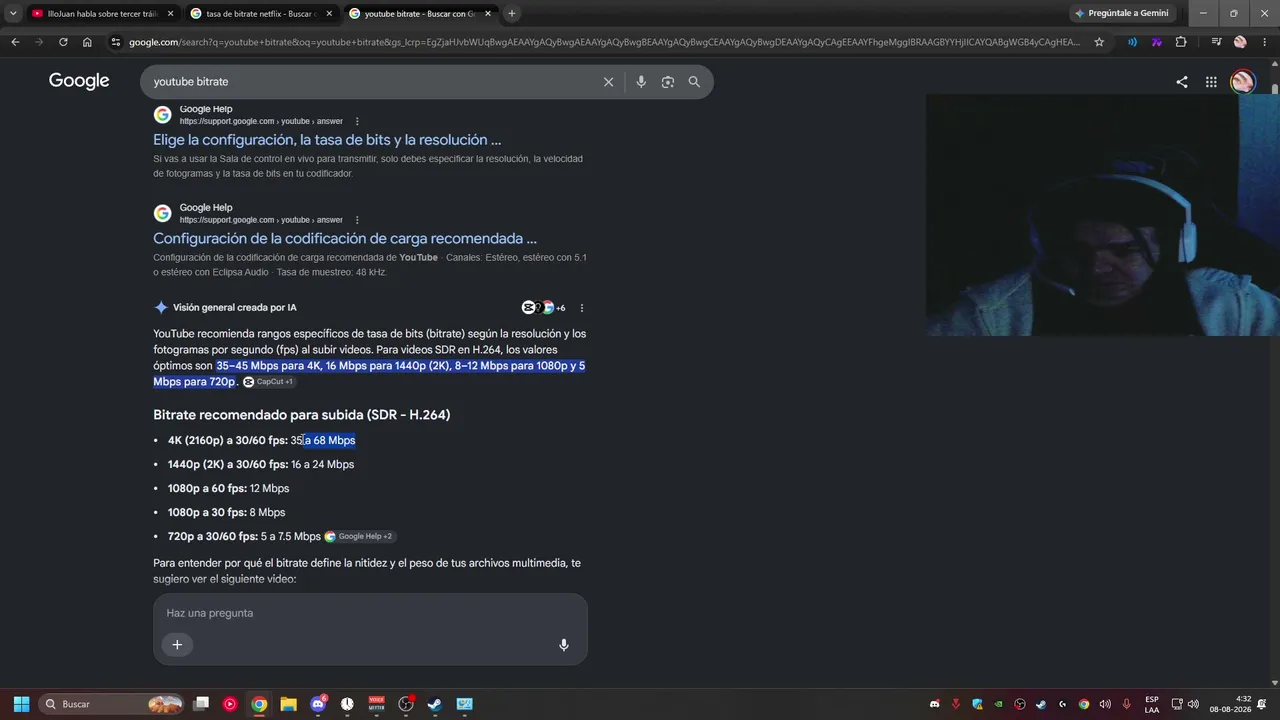This screenshot has width=1280, height=720.
Task: Go to the Google homepage logo
Action: tap(79, 81)
